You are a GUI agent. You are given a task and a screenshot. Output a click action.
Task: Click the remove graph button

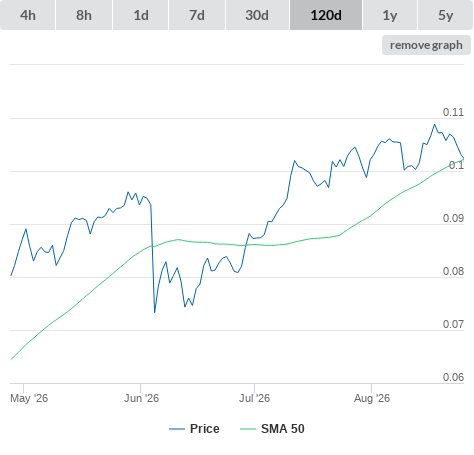[426, 45]
